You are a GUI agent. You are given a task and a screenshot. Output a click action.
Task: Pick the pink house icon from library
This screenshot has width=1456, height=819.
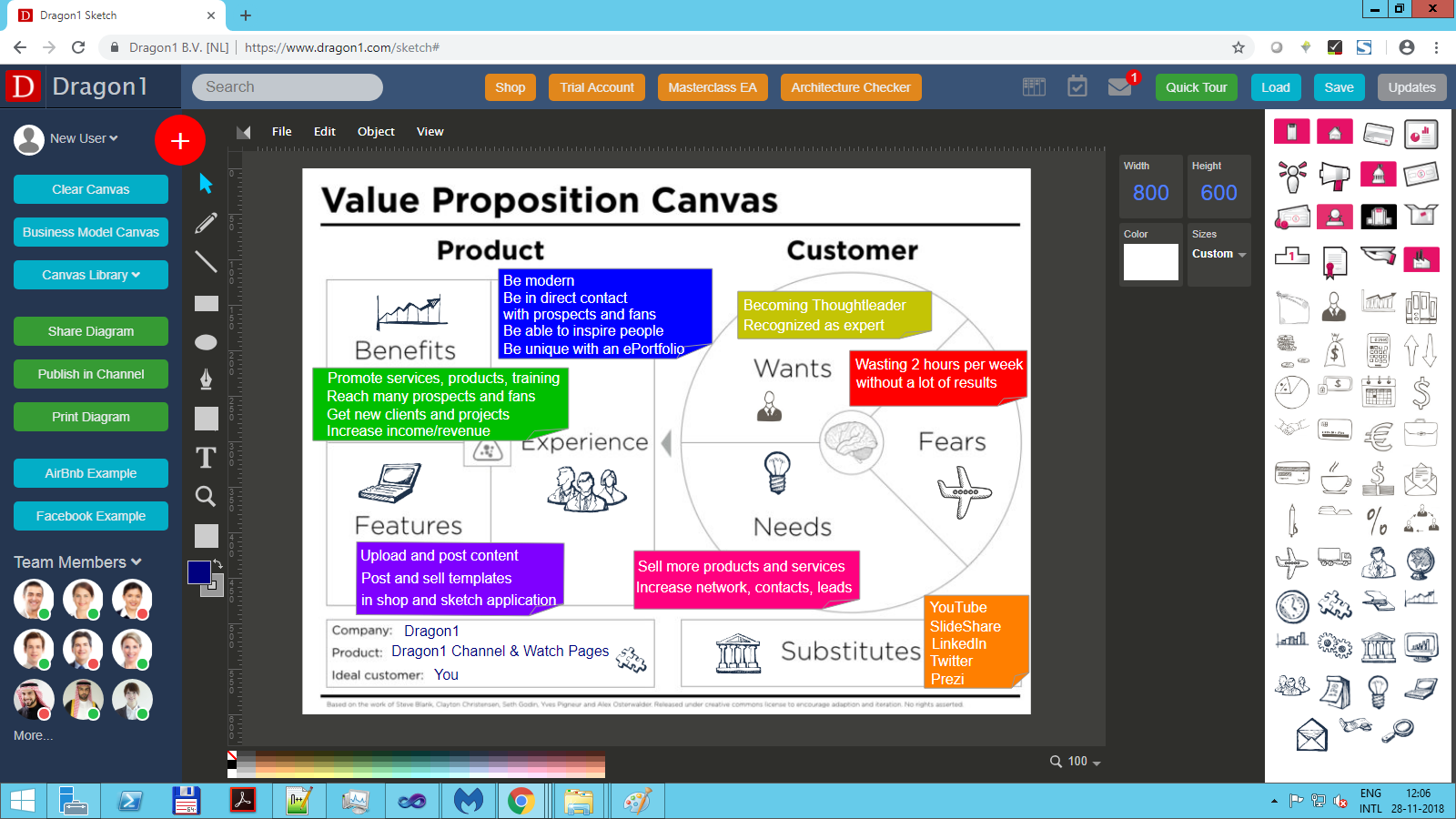[1335, 133]
